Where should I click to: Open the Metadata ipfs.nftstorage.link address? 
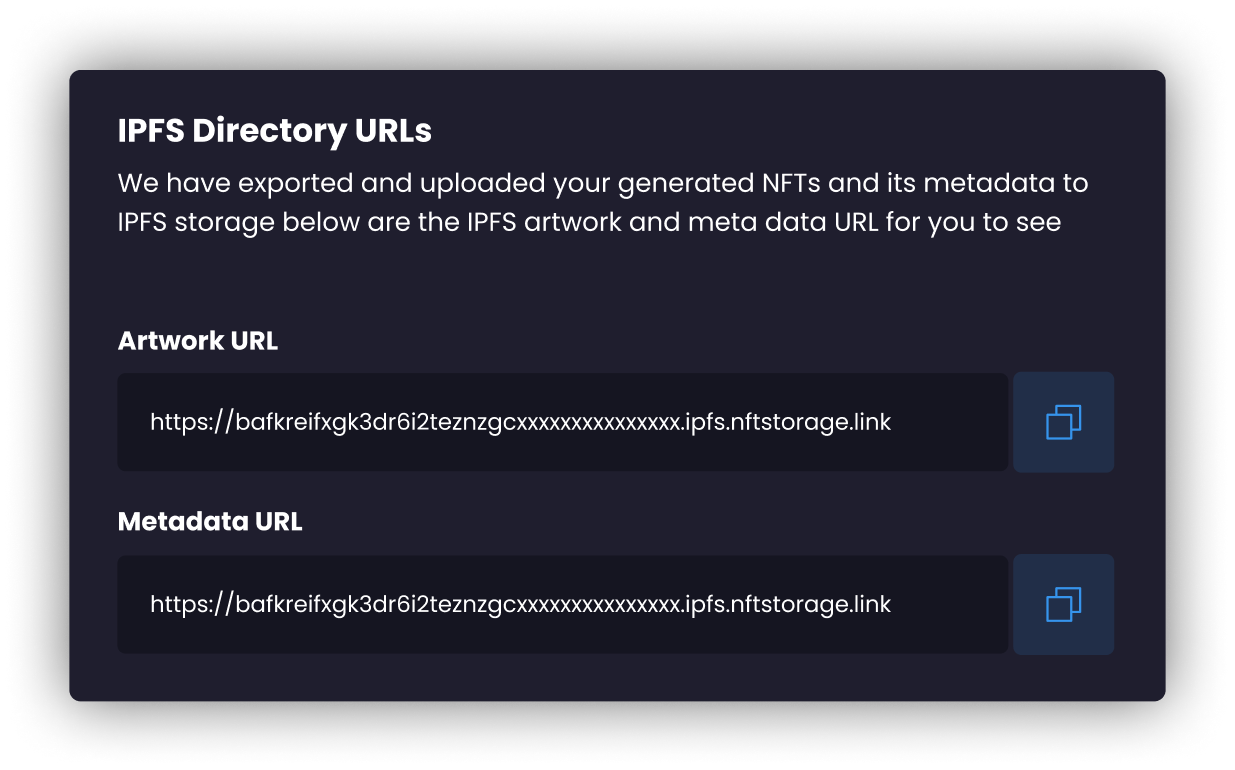click(520, 604)
